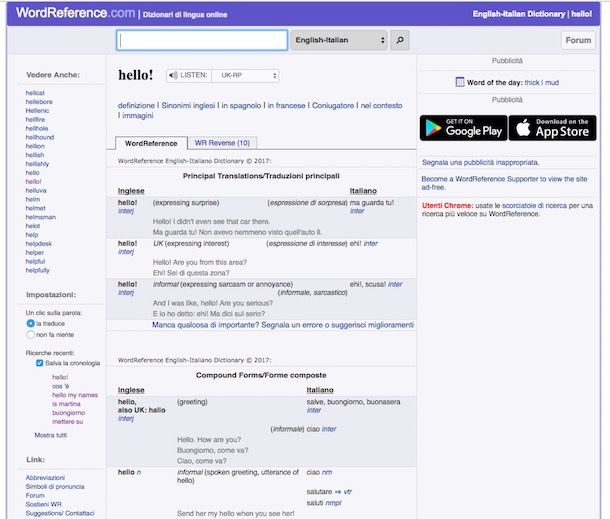
Task: Click the Word of the day calendar icon
Action: [x=460, y=82]
